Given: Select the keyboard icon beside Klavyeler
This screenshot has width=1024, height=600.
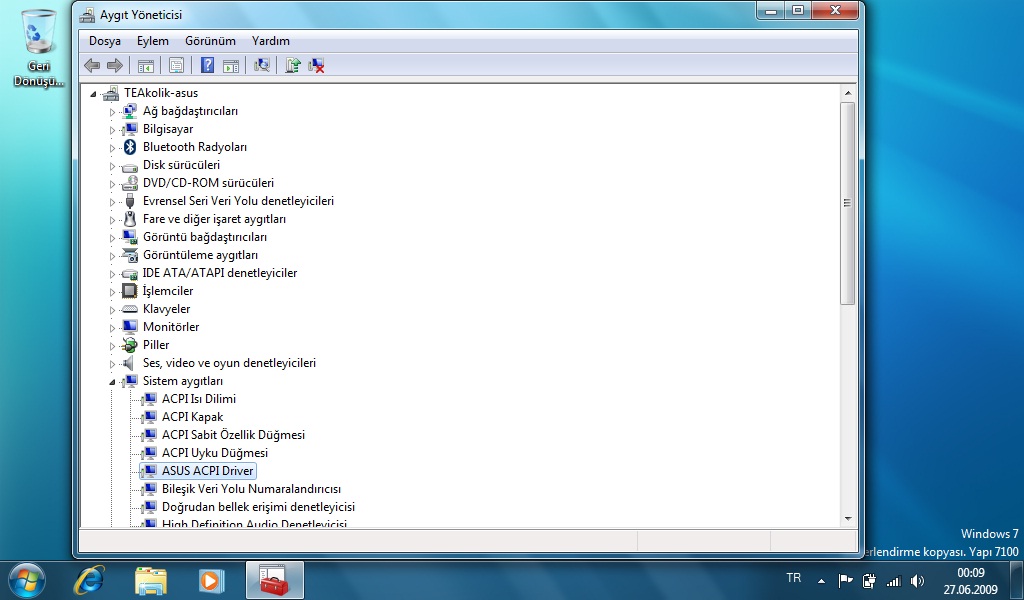Looking at the screenshot, I should point(130,309).
